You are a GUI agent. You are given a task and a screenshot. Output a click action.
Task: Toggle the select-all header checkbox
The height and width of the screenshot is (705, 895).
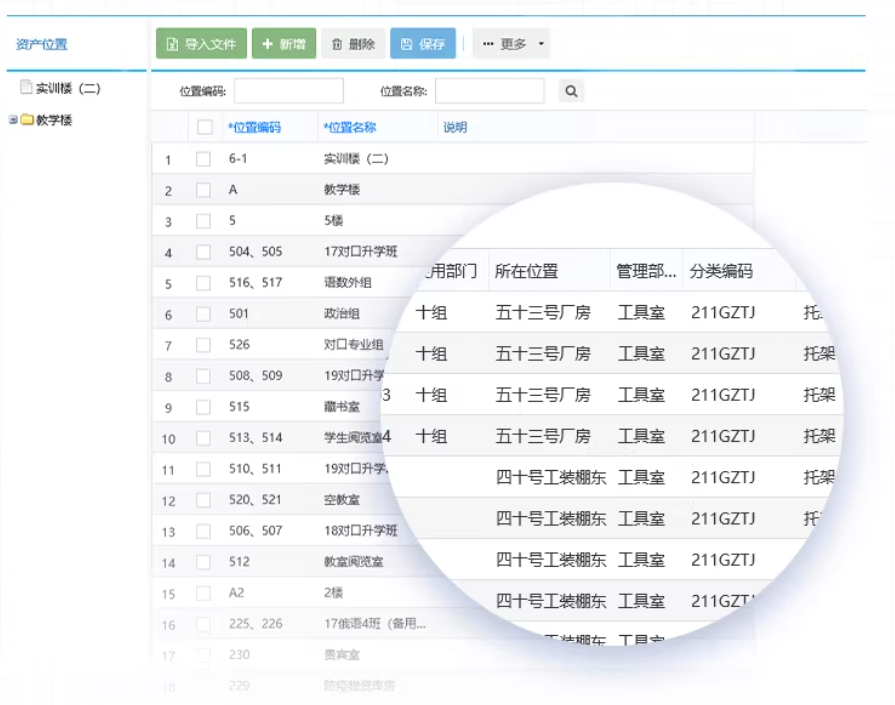coord(205,127)
